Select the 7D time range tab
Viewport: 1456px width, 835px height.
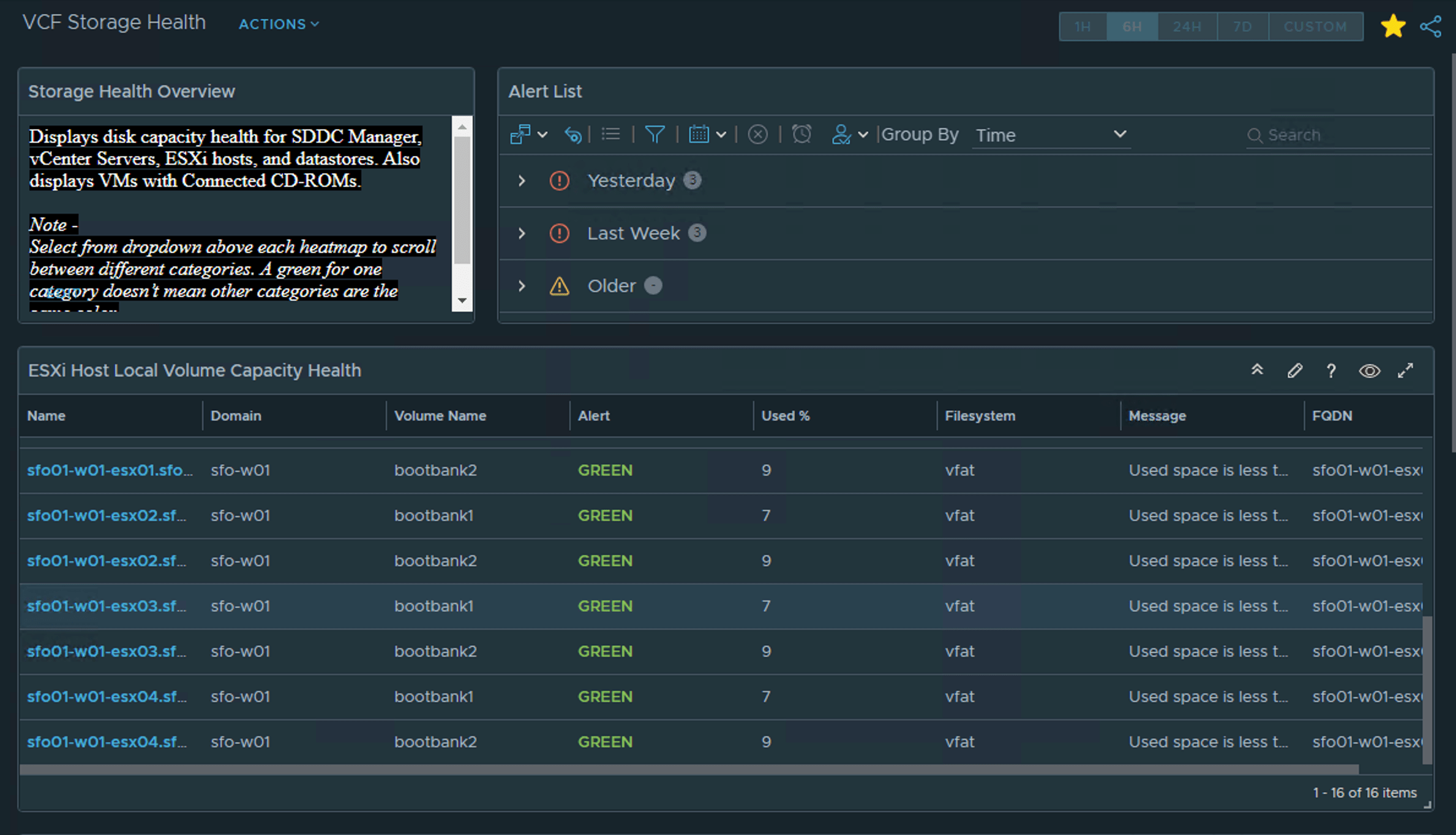point(1242,26)
